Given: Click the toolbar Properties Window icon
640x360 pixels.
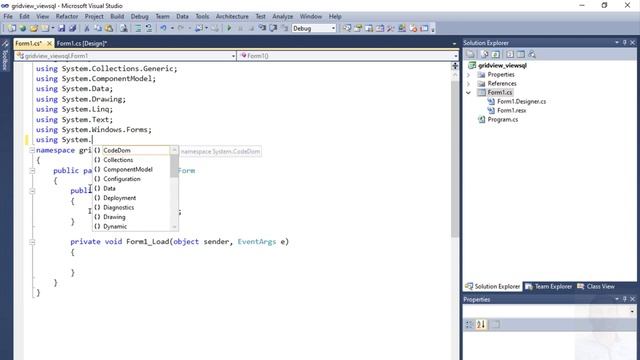Looking at the screenshot, I should 358,28.
